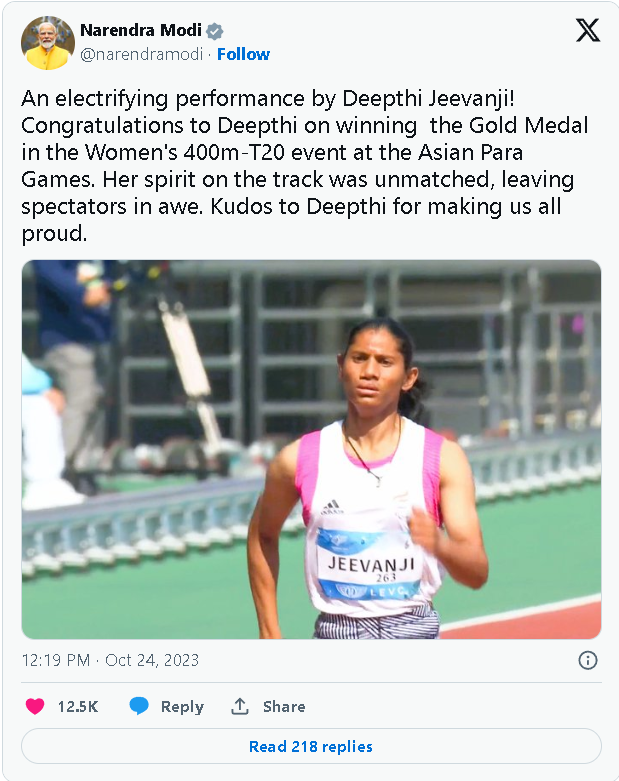The width and height of the screenshot is (619, 781).
Task: Click the reply speech bubble icon
Action: click(x=139, y=706)
